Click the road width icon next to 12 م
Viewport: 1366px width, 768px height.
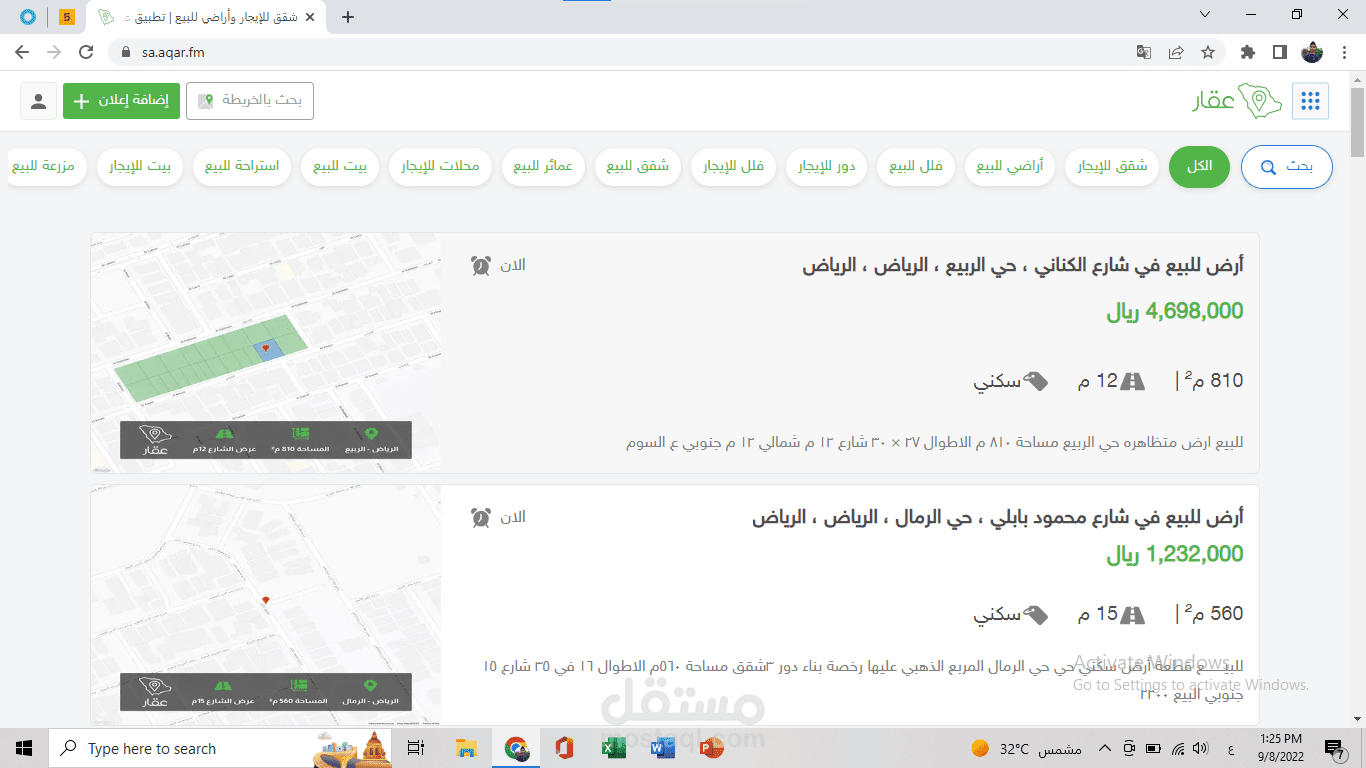pyautogui.click(x=1134, y=380)
